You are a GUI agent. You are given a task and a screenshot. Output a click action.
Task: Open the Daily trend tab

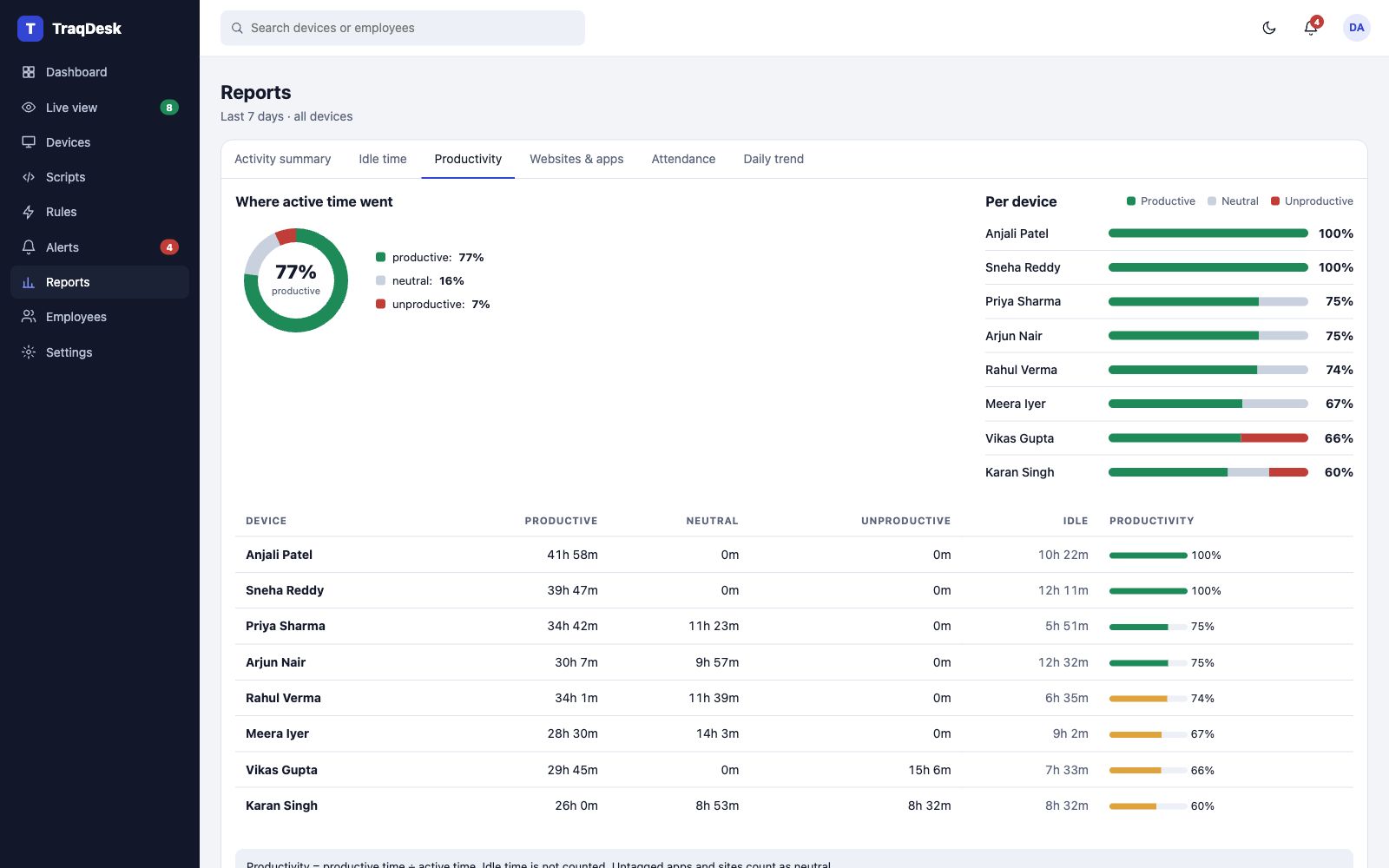tap(773, 159)
